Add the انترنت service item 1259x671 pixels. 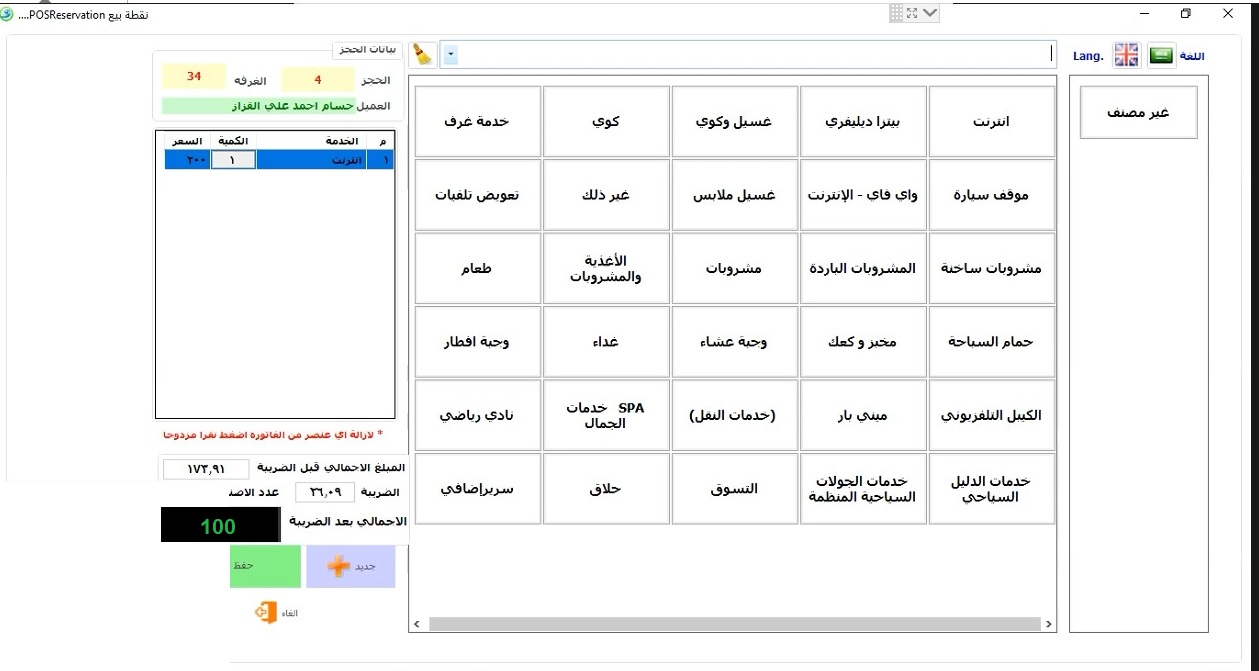(991, 122)
